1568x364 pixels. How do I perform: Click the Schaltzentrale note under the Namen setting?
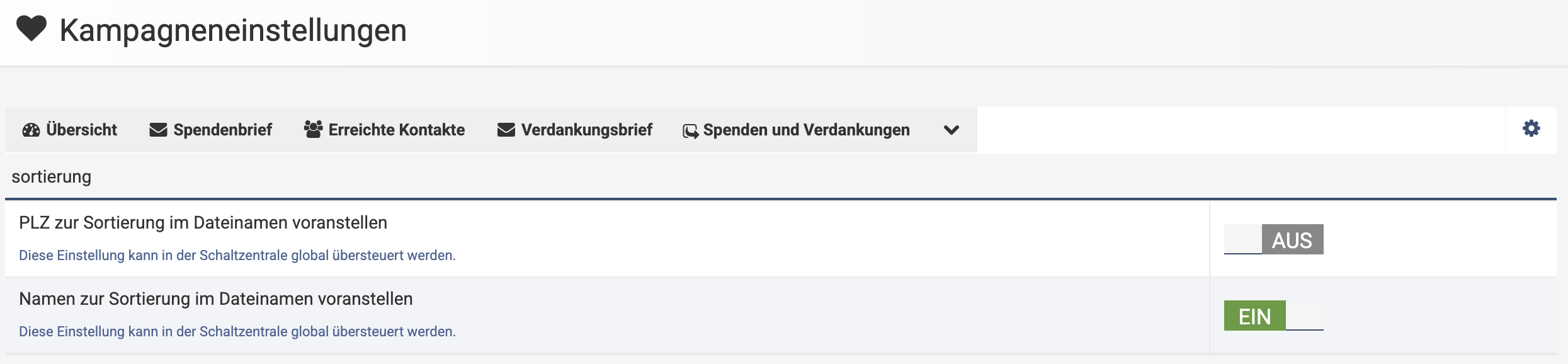[237, 331]
